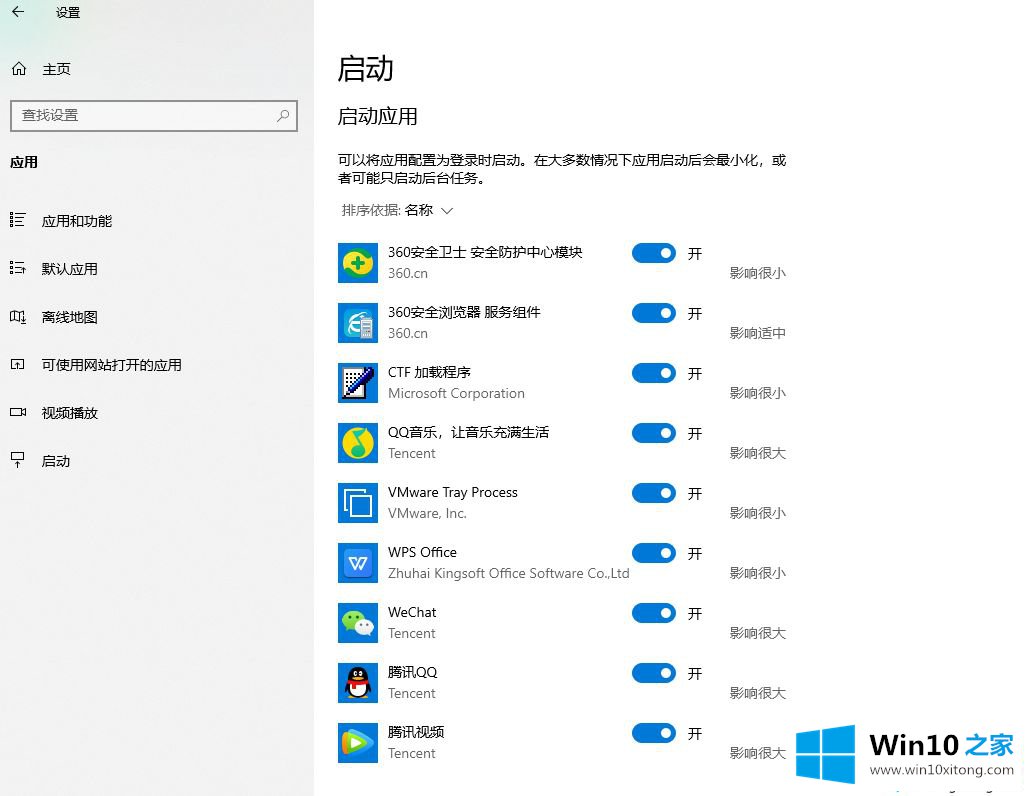Click the 查找设置 search box
The width and height of the screenshot is (1026, 796).
[x=145, y=116]
